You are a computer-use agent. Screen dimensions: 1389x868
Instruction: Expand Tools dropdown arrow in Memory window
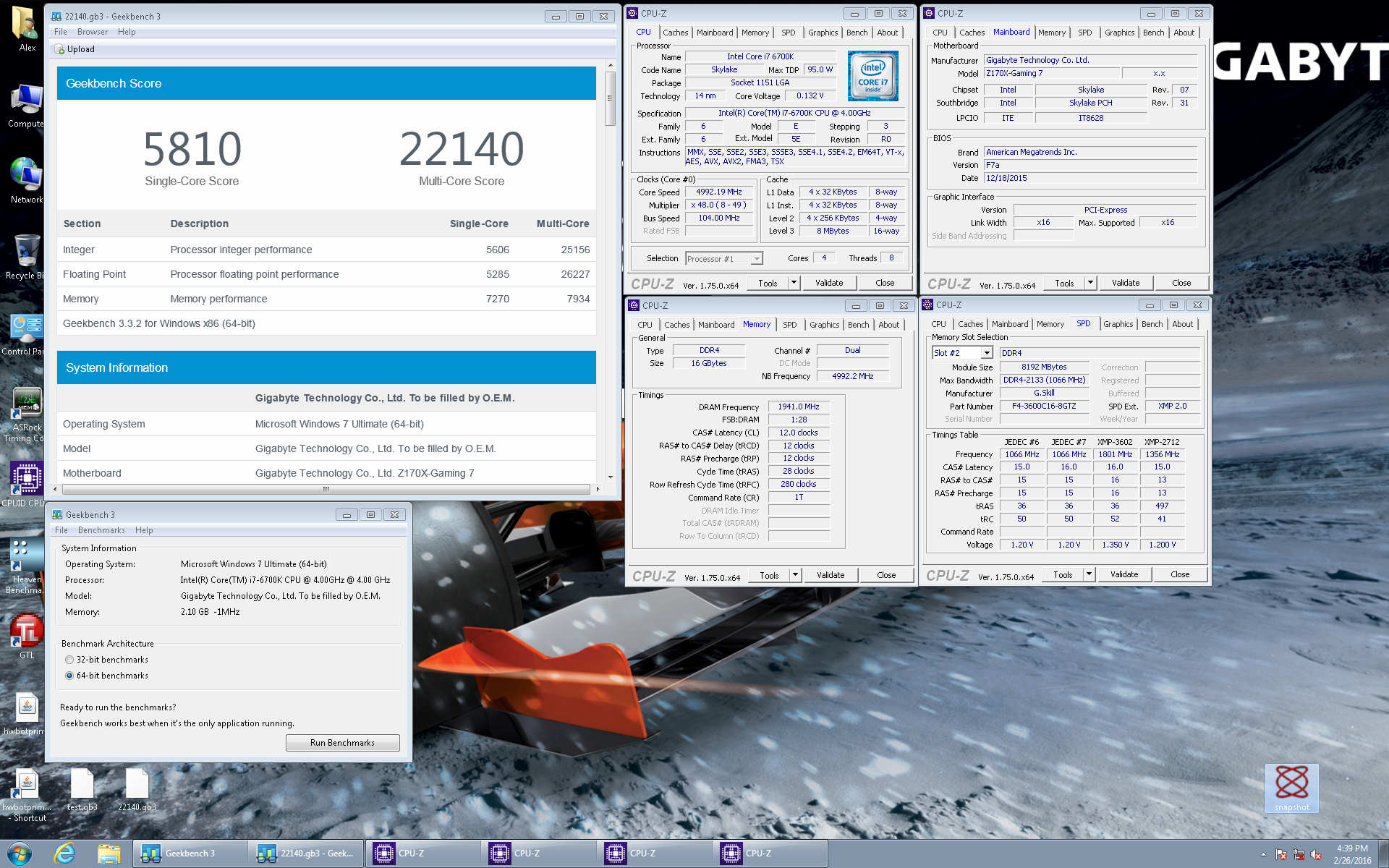[x=795, y=575]
